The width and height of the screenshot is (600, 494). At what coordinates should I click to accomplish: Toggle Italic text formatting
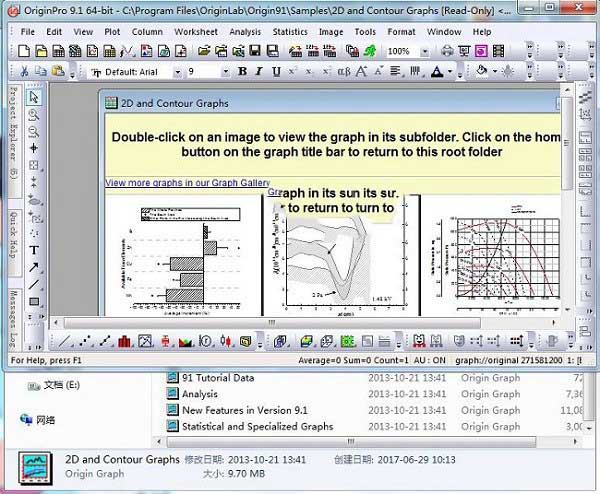click(x=258, y=72)
